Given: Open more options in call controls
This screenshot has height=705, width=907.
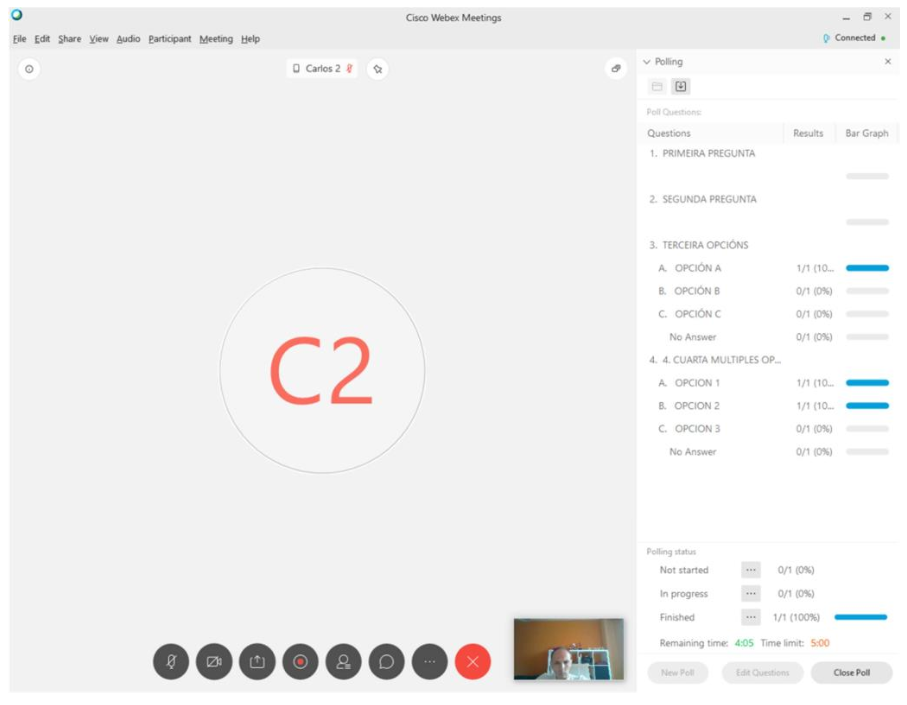Looking at the screenshot, I should [x=429, y=661].
